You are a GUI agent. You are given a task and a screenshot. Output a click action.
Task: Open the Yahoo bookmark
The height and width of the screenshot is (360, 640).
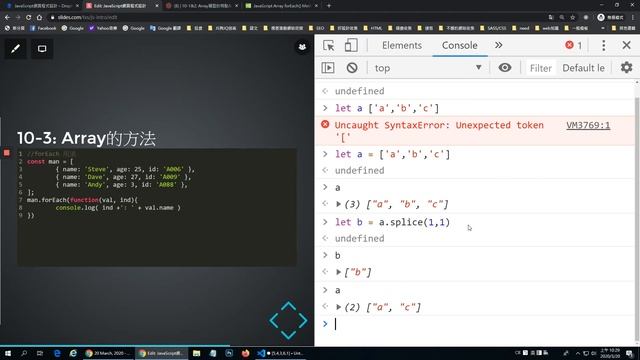point(103,28)
